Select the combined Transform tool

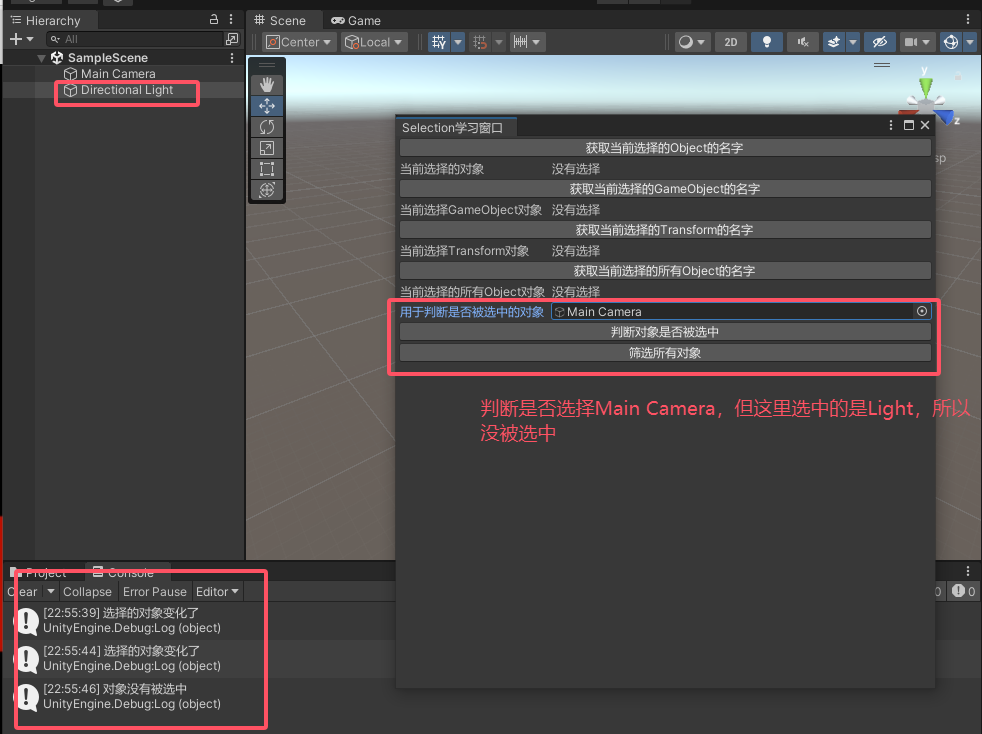(265, 189)
